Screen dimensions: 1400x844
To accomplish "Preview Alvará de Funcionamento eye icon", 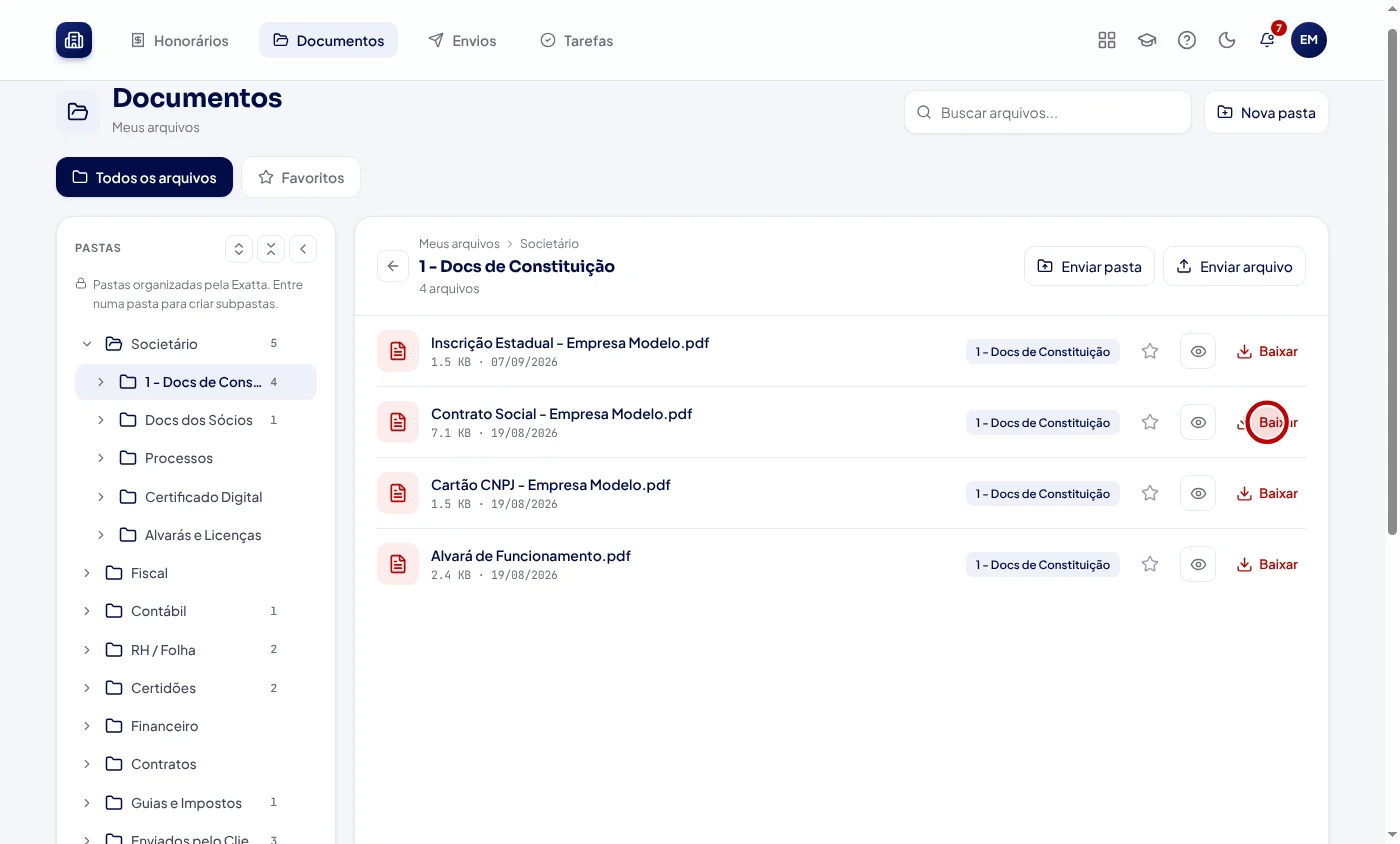I will (x=1198, y=564).
